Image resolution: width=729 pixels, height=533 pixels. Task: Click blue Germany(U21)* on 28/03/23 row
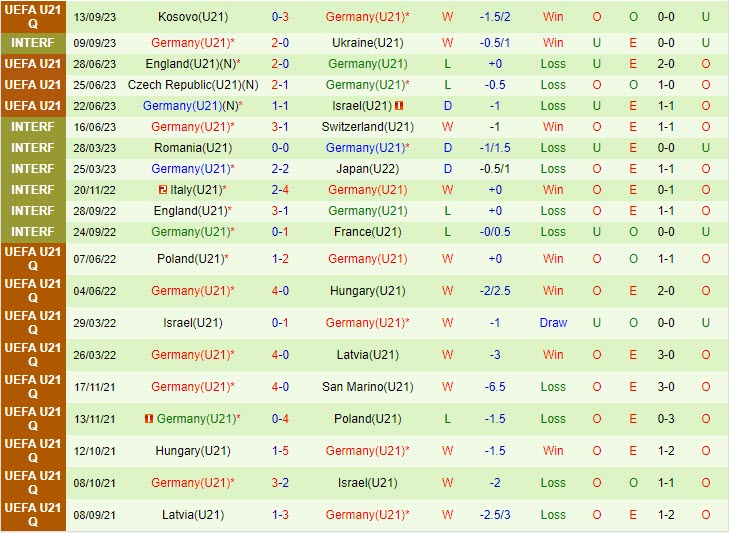point(367,148)
